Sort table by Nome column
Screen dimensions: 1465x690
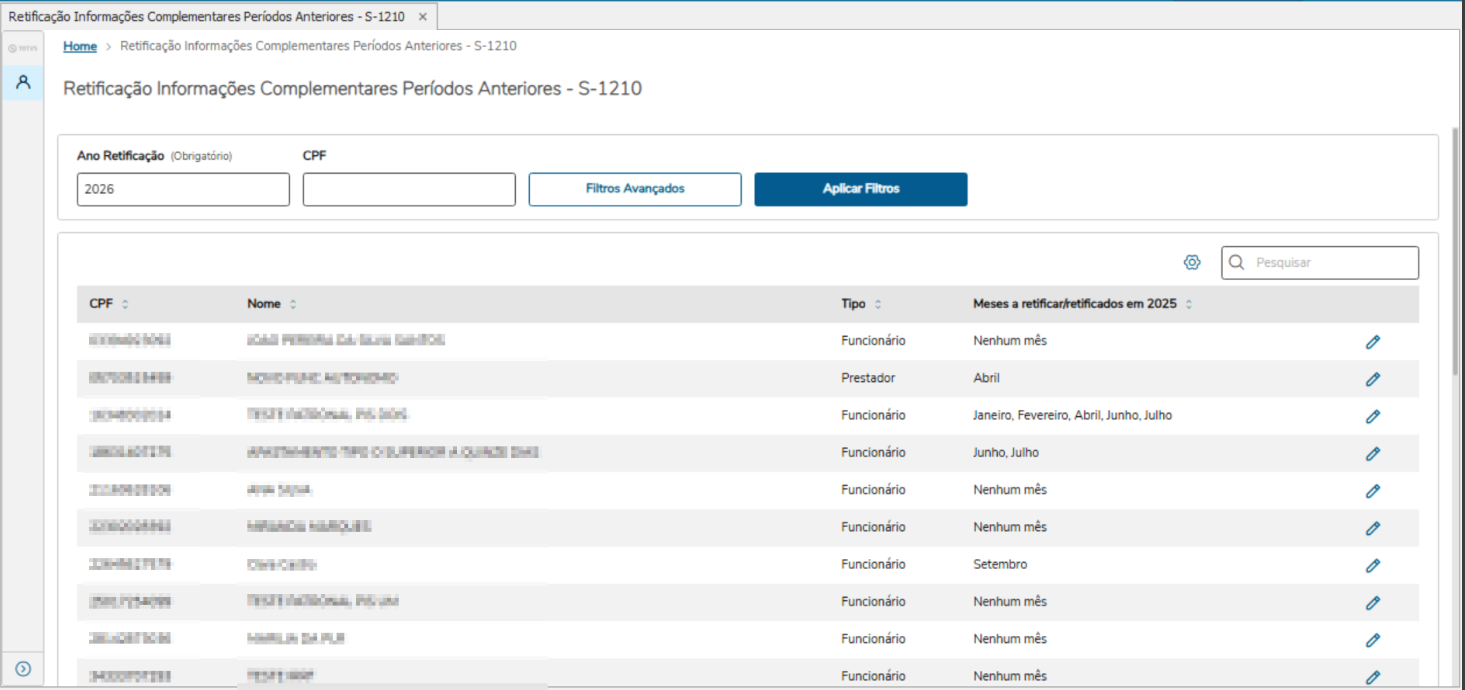point(293,304)
